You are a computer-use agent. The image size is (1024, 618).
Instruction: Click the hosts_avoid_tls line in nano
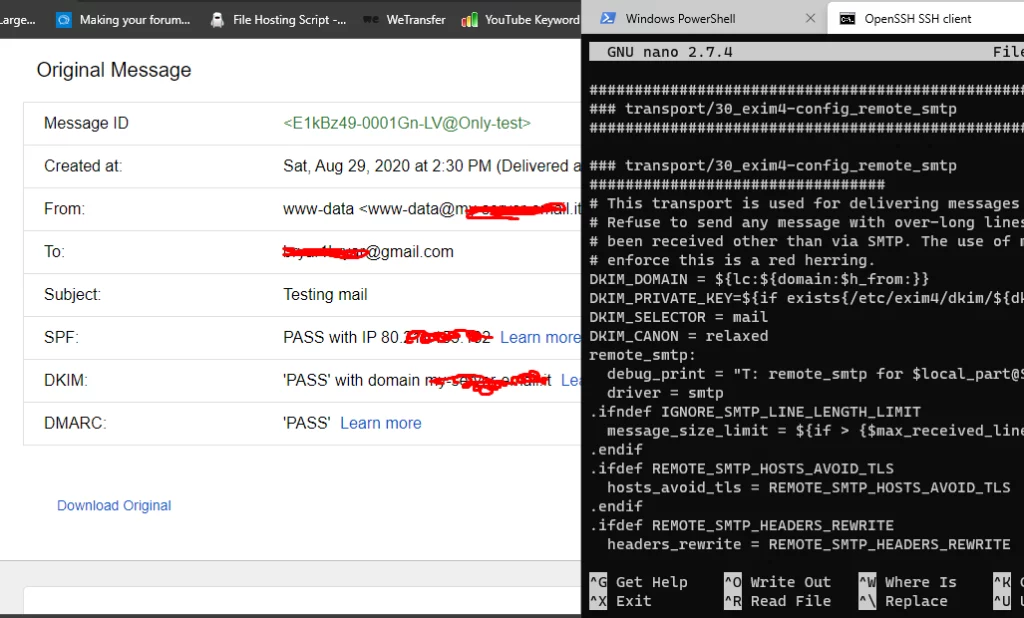(x=808, y=487)
